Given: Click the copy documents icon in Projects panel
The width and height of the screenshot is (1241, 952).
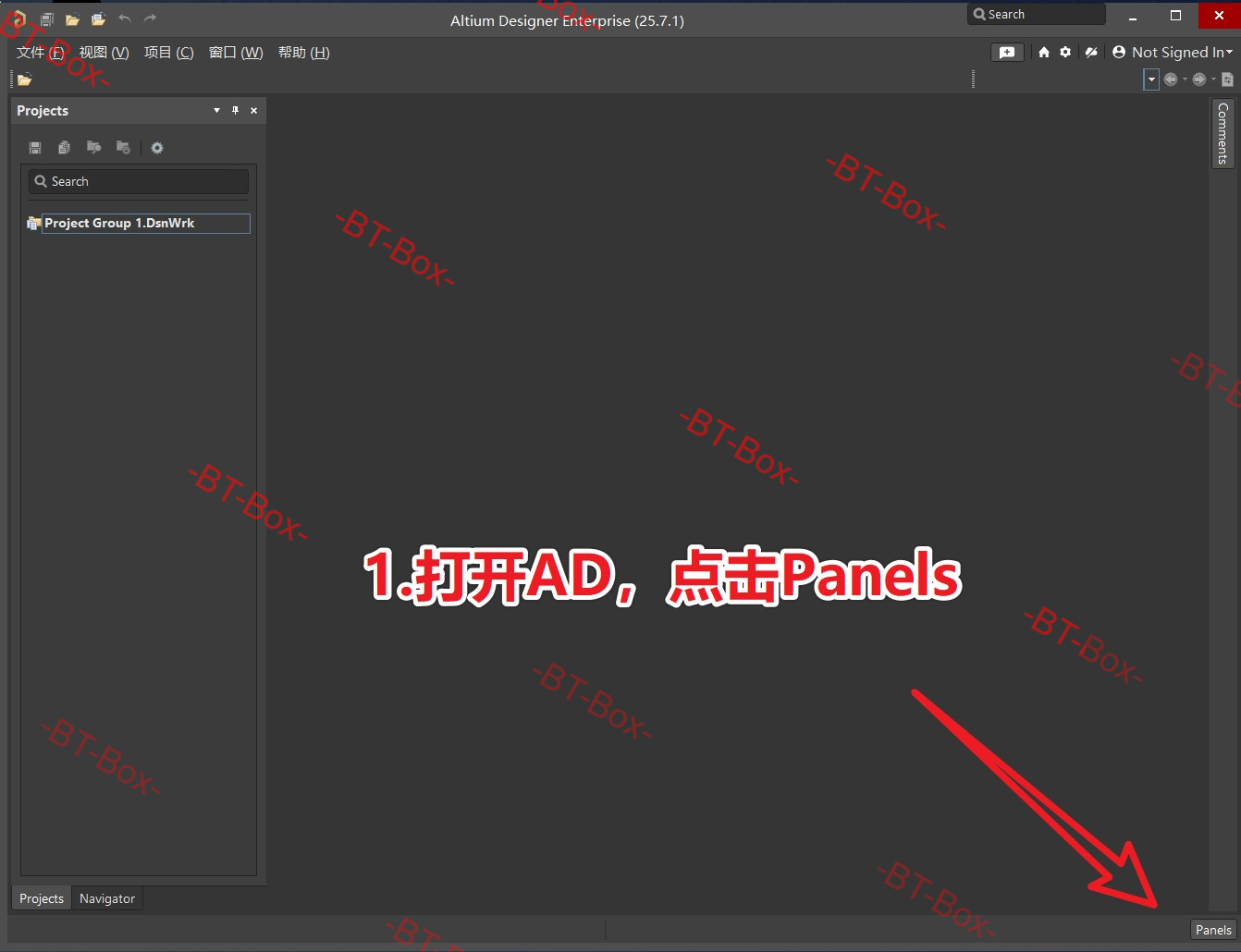Looking at the screenshot, I should coord(64,148).
